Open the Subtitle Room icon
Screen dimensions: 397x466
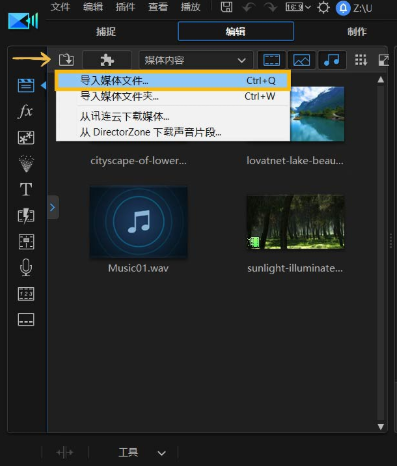[x=26, y=319]
